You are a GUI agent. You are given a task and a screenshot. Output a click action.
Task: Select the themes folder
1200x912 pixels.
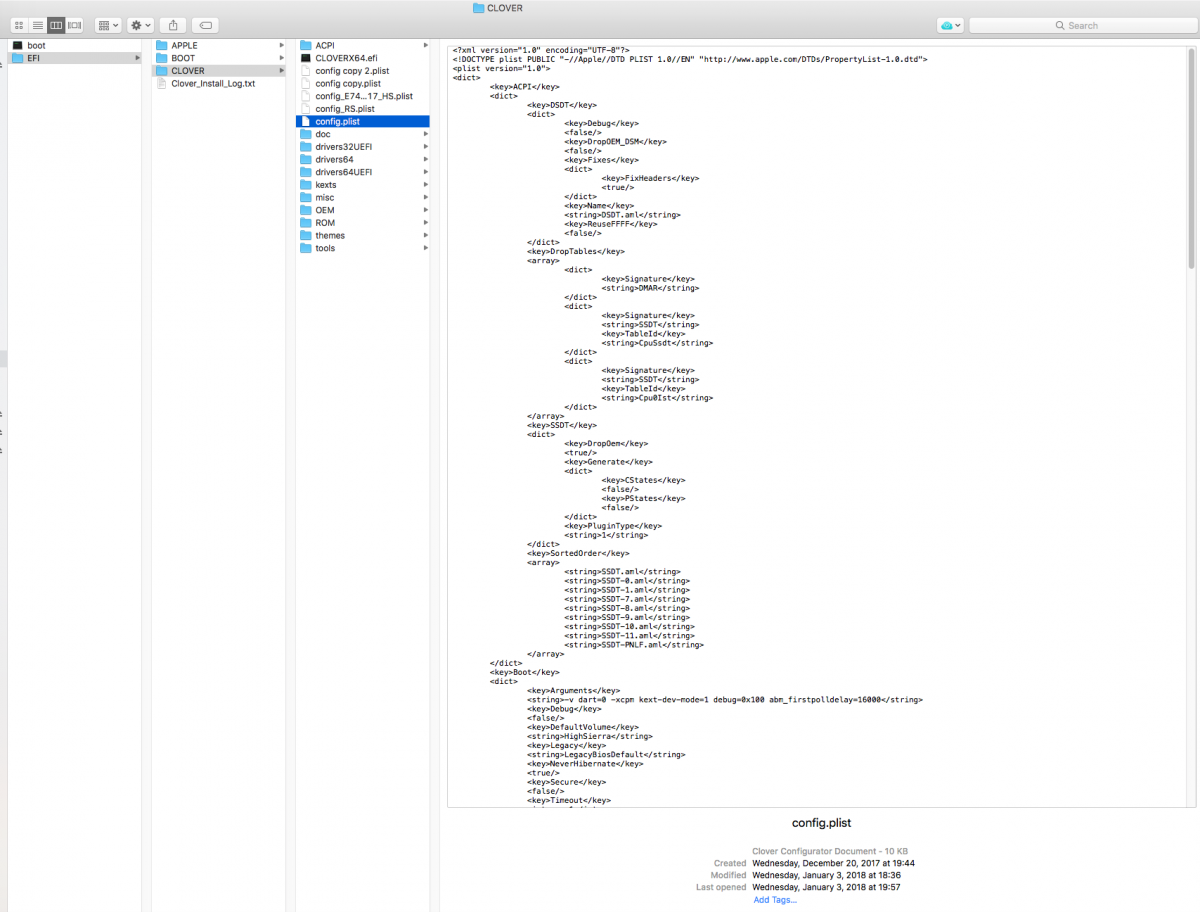tap(329, 236)
